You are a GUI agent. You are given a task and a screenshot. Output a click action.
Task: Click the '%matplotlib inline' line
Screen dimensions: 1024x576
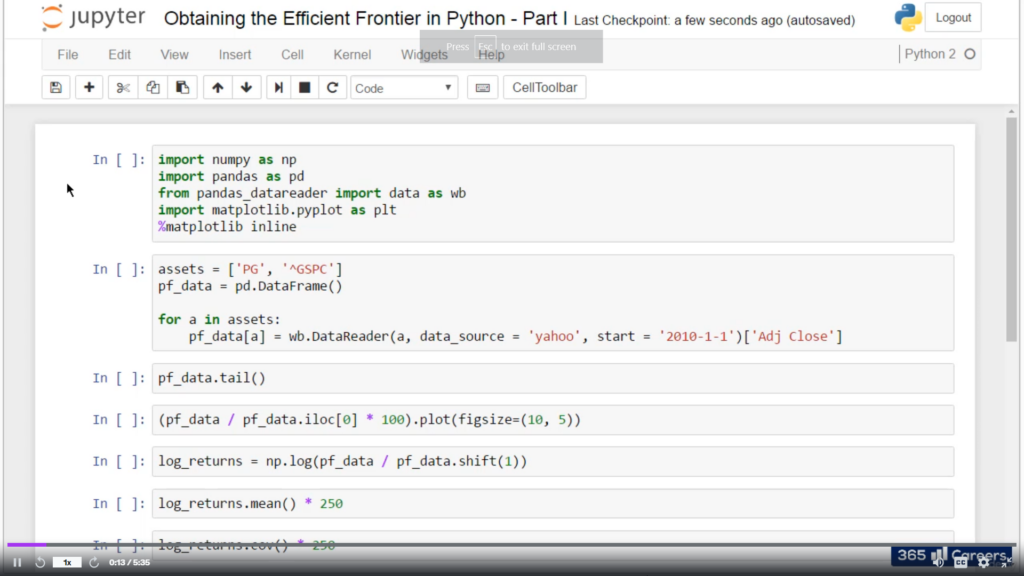(x=227, y=227)
